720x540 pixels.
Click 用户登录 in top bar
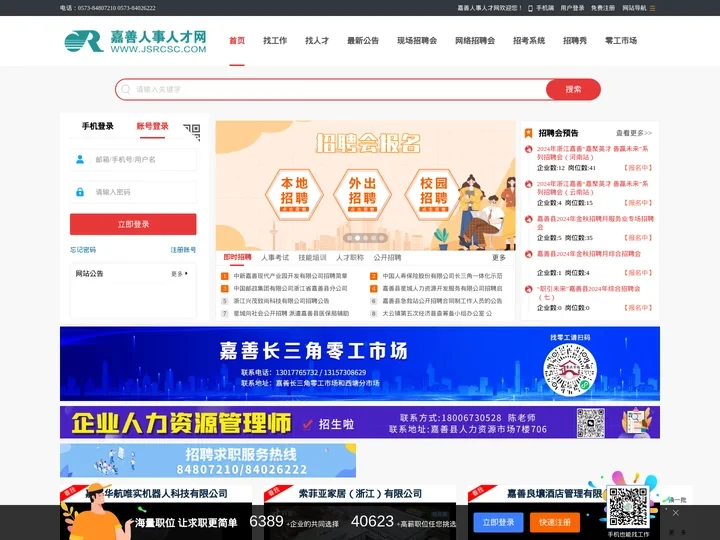(572, 8)
